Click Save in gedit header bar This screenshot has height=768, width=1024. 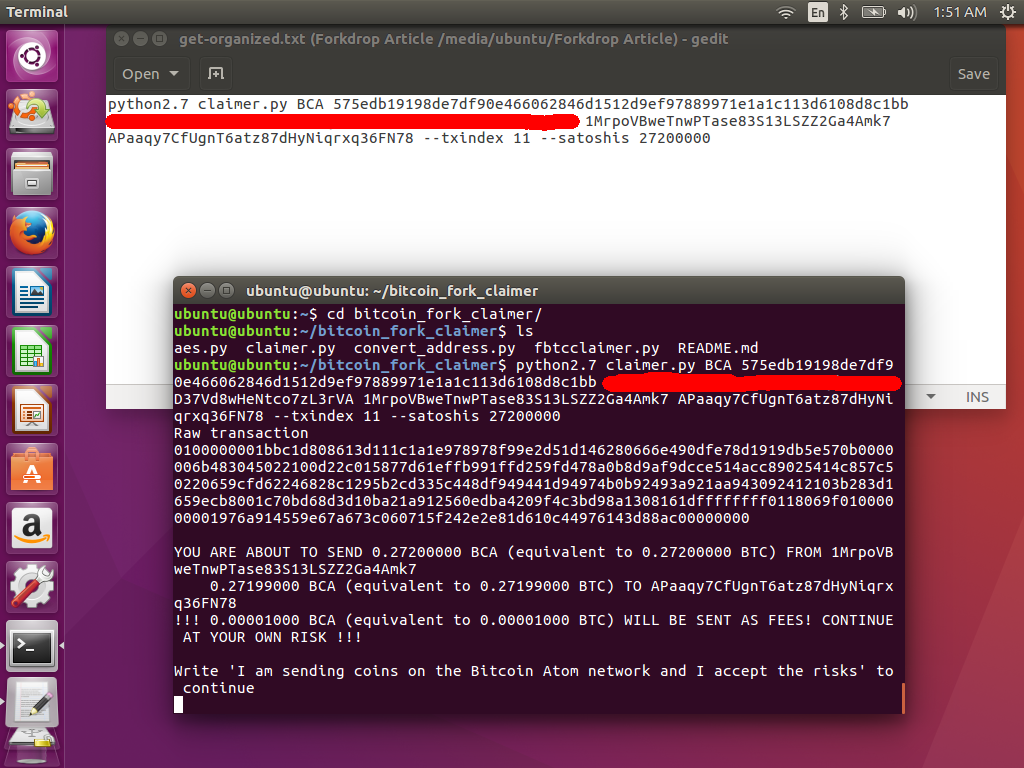(973, 73)
